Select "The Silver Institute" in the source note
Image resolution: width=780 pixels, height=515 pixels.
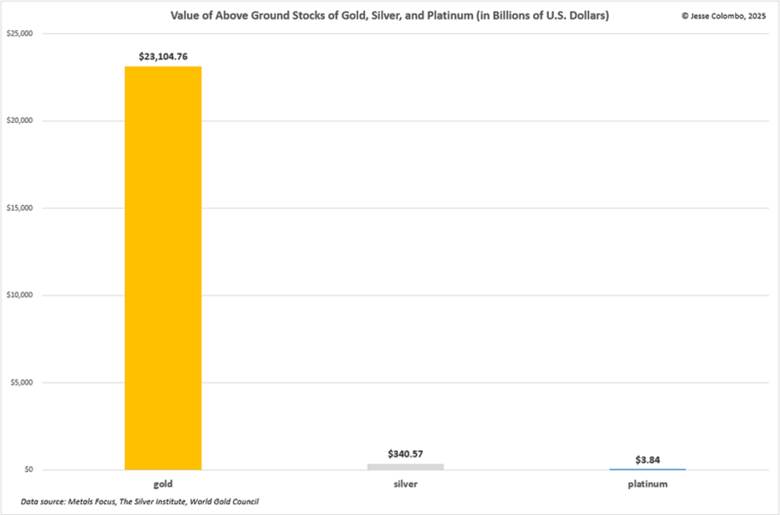click(x=153, y=500)
